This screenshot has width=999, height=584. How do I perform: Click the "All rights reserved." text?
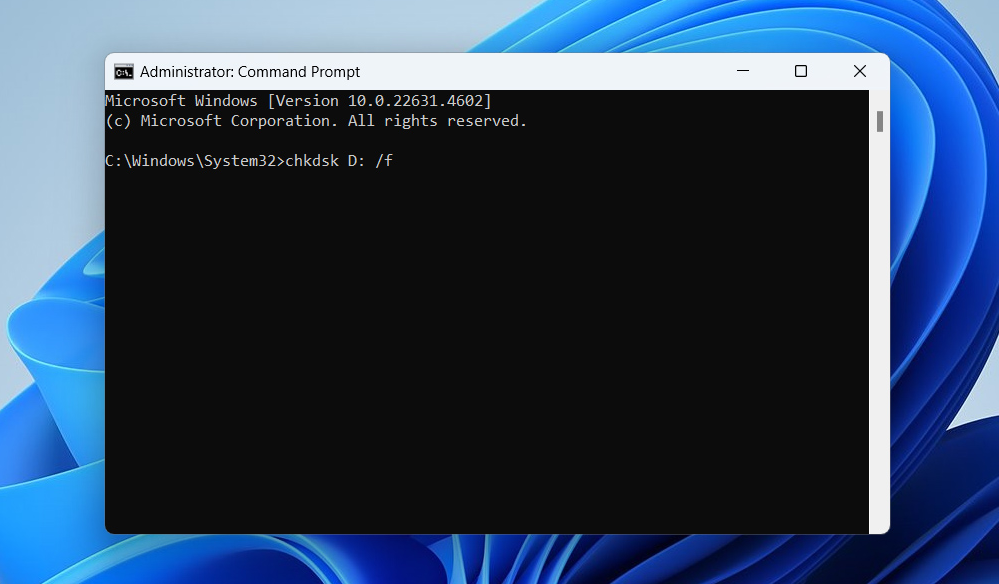click(x=437, y=121)
